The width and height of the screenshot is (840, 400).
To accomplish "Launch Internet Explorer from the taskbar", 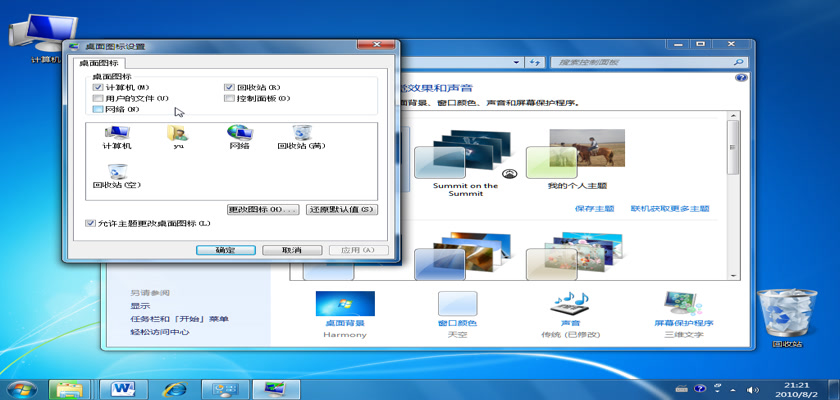I will click(x=177, y=387).
